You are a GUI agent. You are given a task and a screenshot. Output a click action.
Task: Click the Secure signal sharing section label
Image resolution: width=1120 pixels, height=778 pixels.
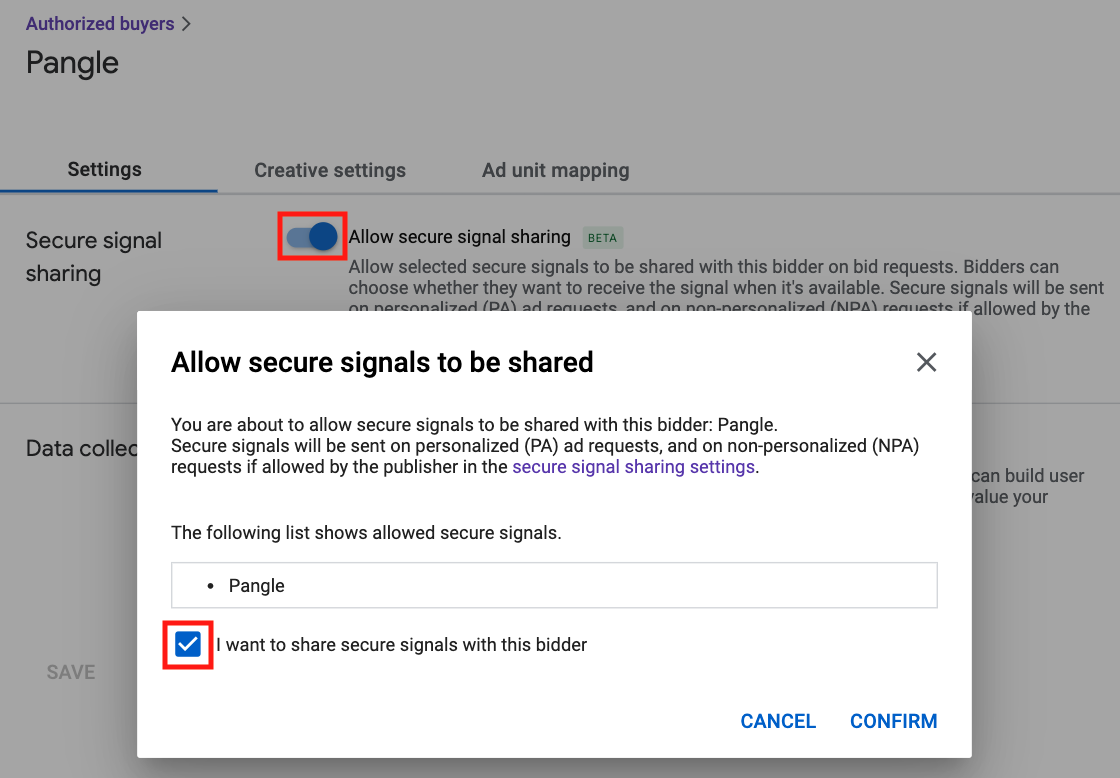(94, 256)
